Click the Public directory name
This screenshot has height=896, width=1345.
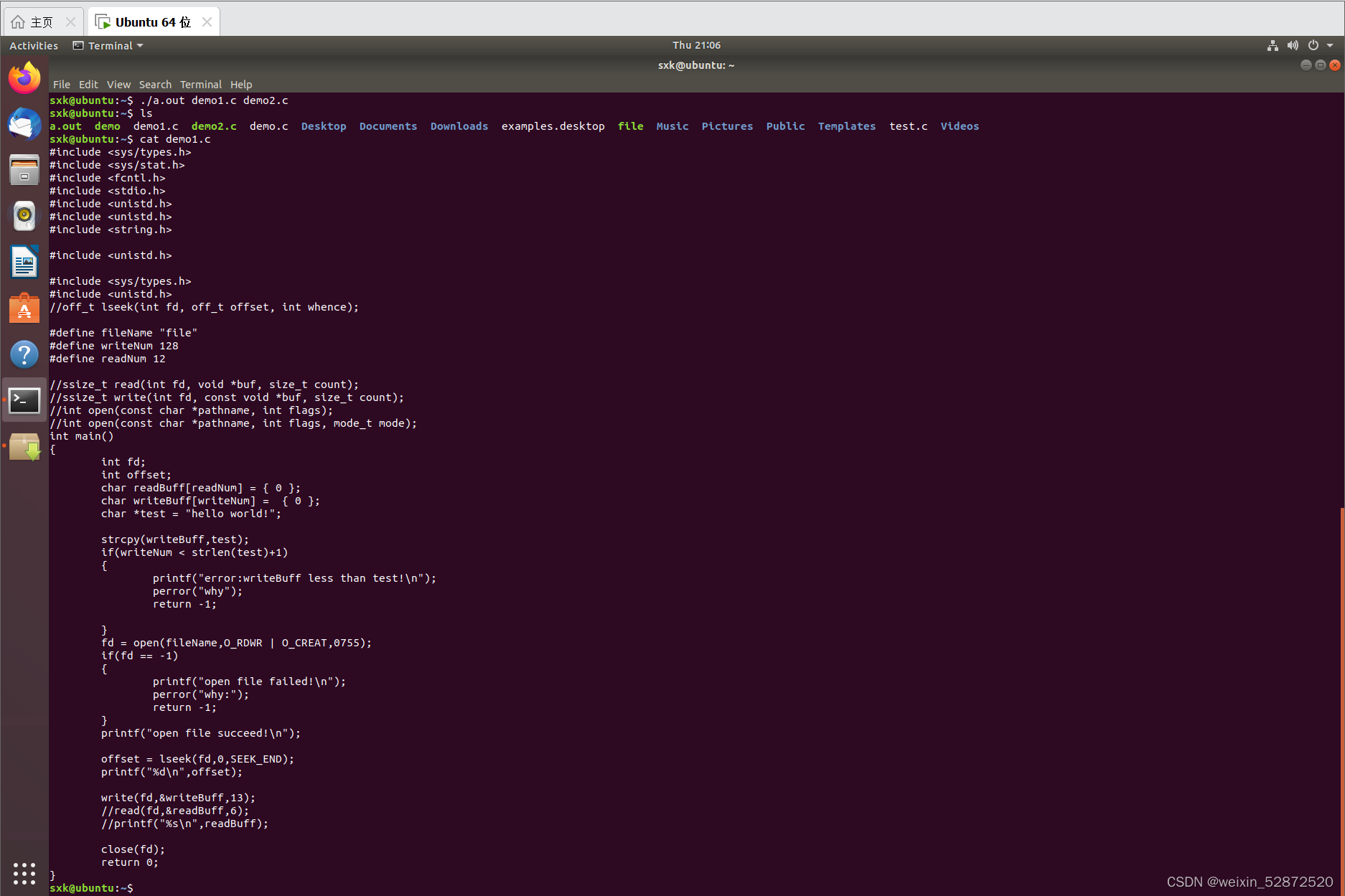point(785,126)
